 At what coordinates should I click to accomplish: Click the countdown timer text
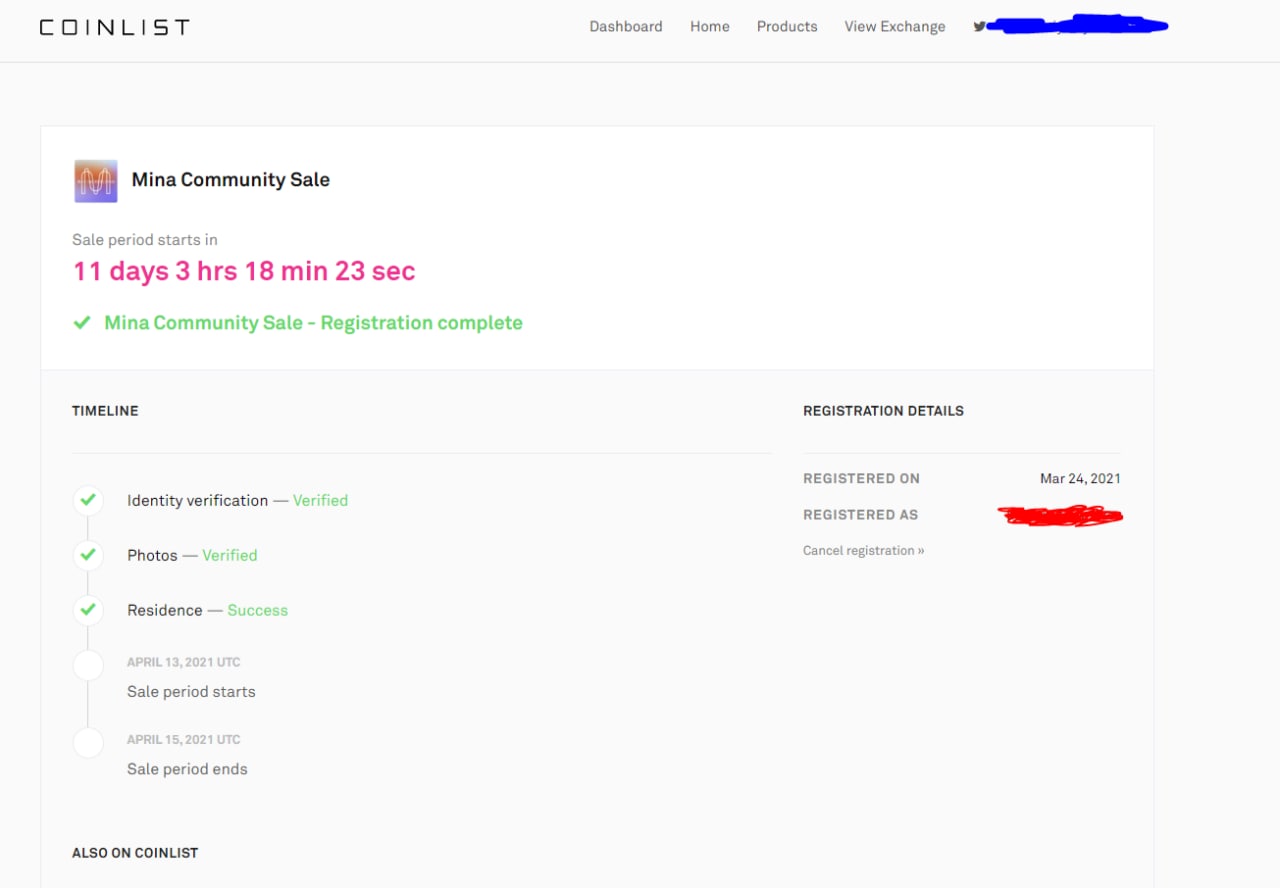tap(244, 271)
